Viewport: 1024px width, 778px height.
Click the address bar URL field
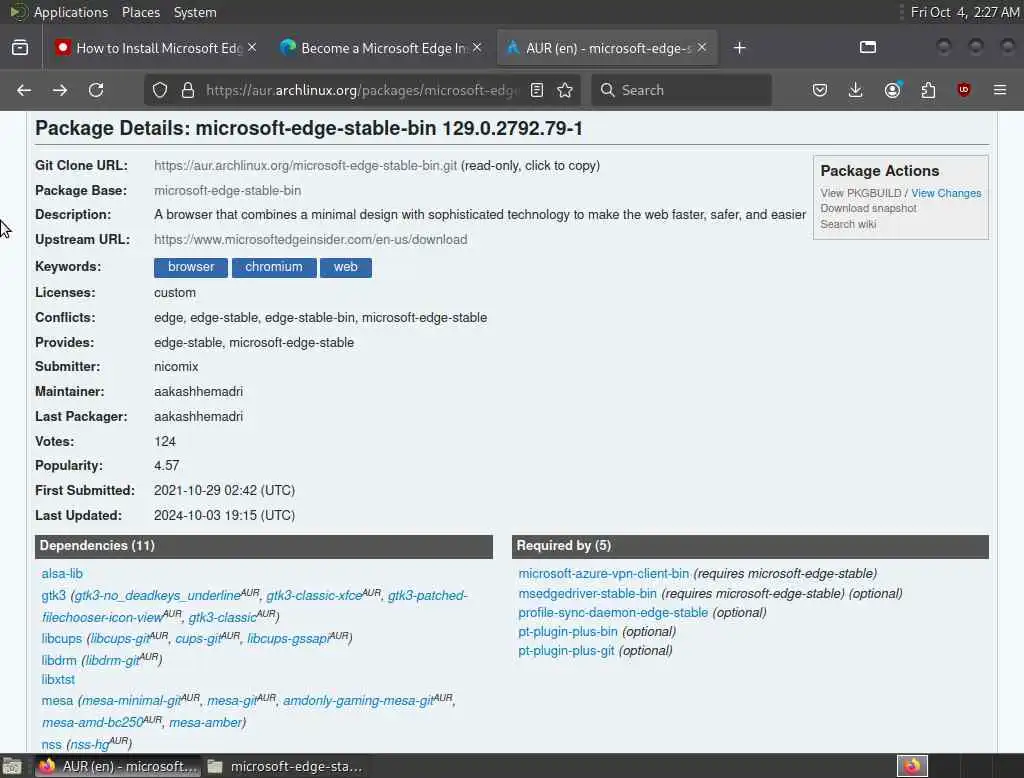[x=362, y=90]
